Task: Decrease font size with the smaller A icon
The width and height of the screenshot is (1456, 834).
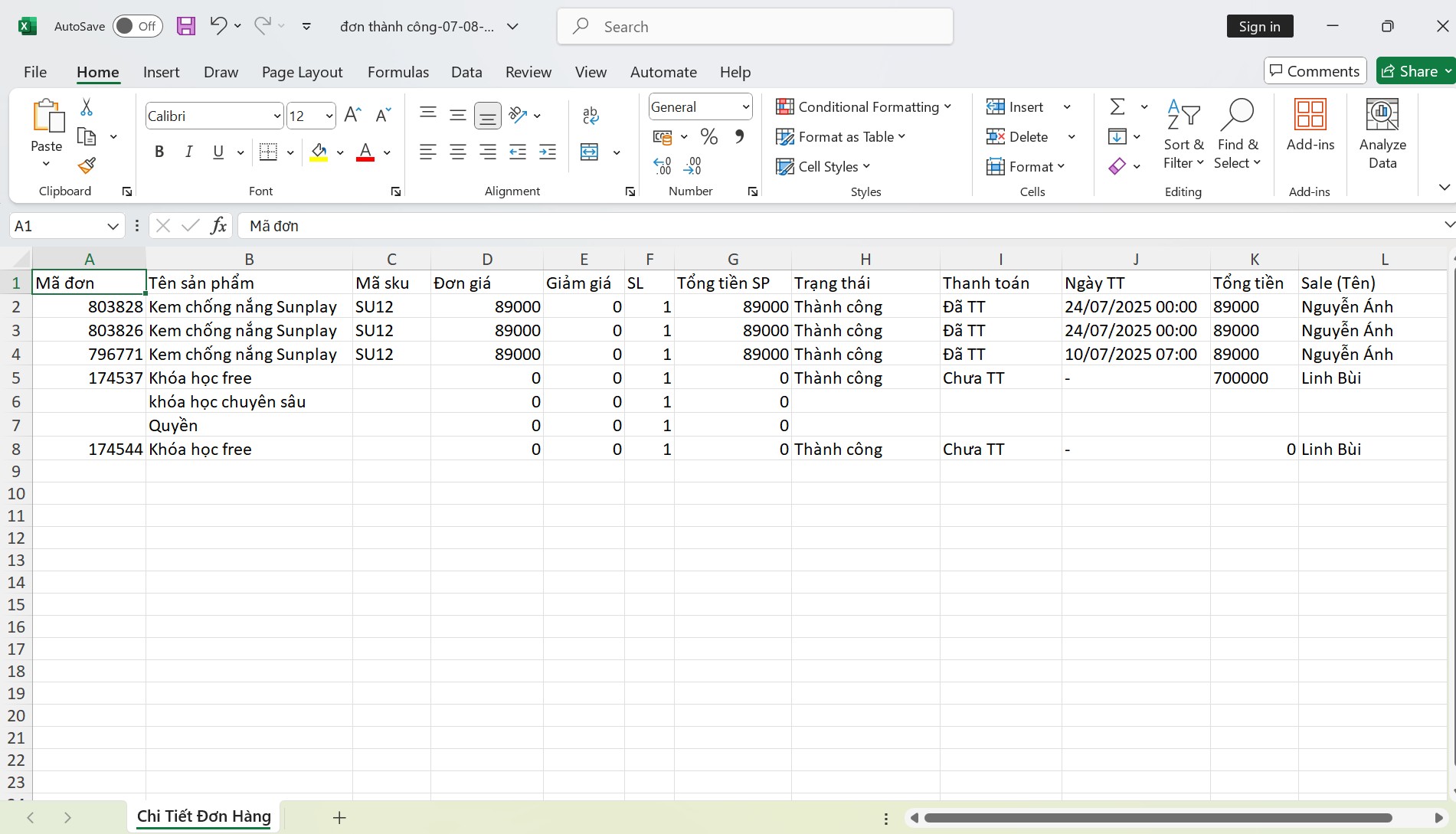Action: pyautogui.click(x=383, y=116)
